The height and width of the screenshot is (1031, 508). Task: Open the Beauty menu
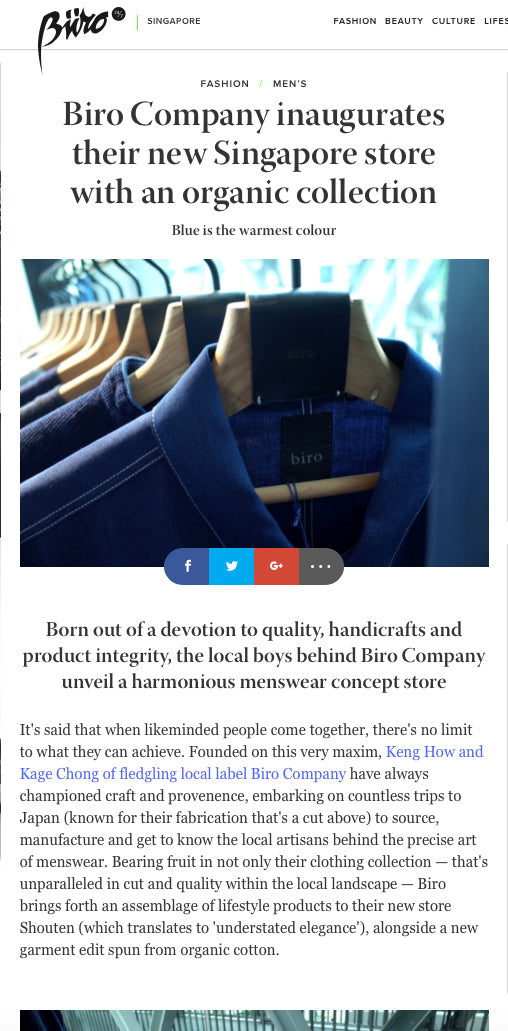404,21
